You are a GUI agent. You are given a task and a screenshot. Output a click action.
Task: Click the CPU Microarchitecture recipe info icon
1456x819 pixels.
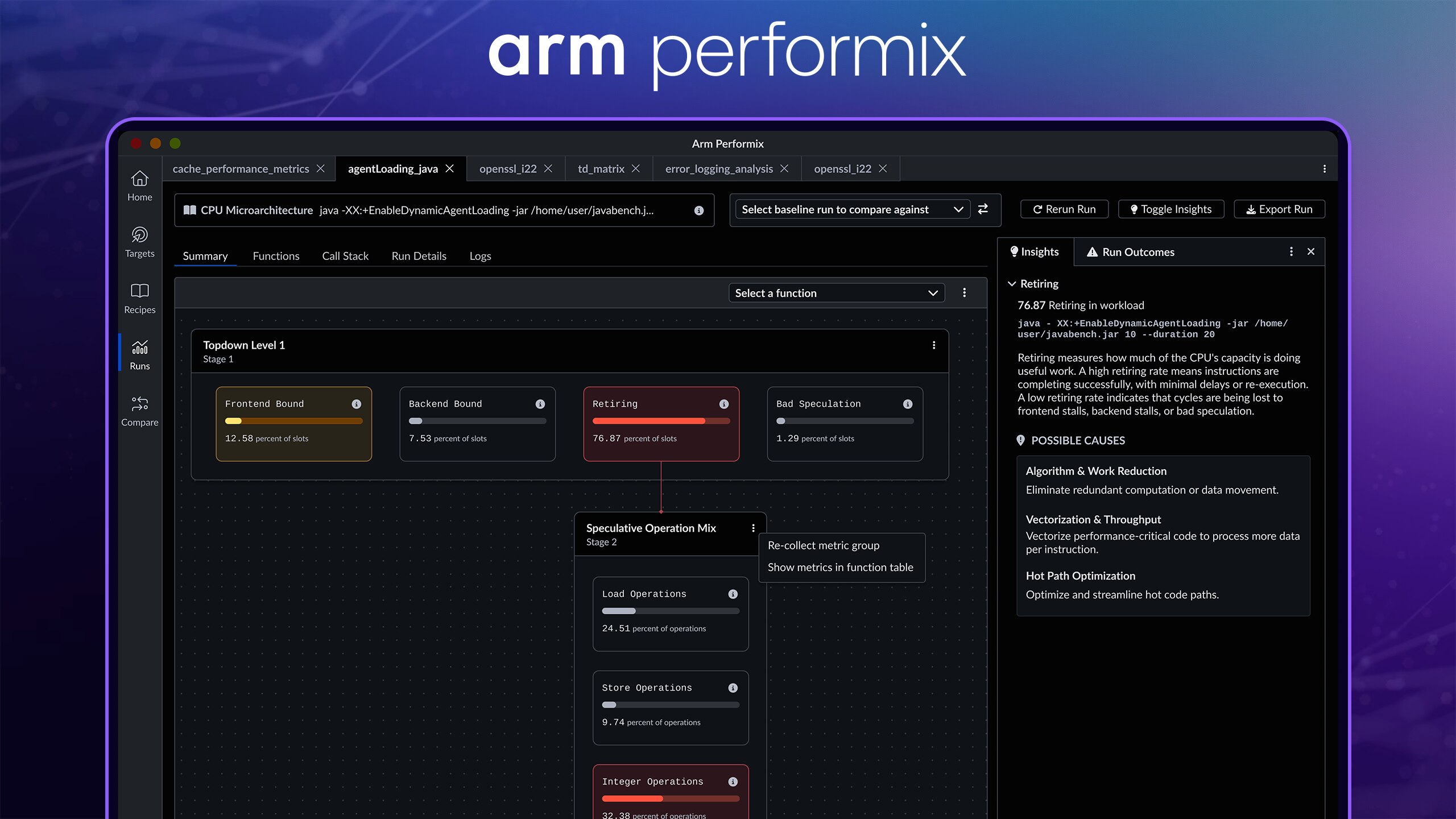pyautogui.click(x=699, y=210)
